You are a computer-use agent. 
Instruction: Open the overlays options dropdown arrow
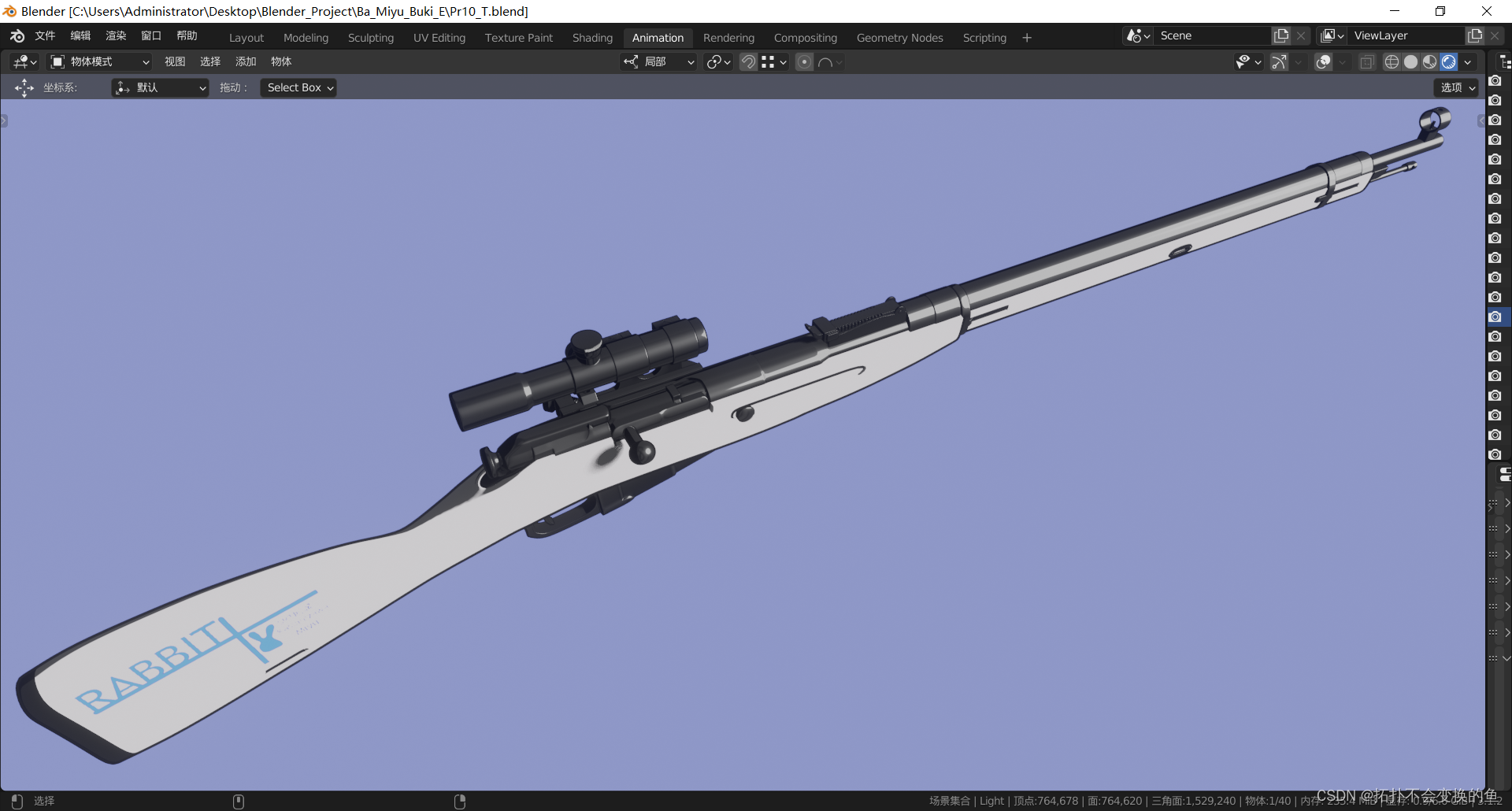[x=1342, y=61]
